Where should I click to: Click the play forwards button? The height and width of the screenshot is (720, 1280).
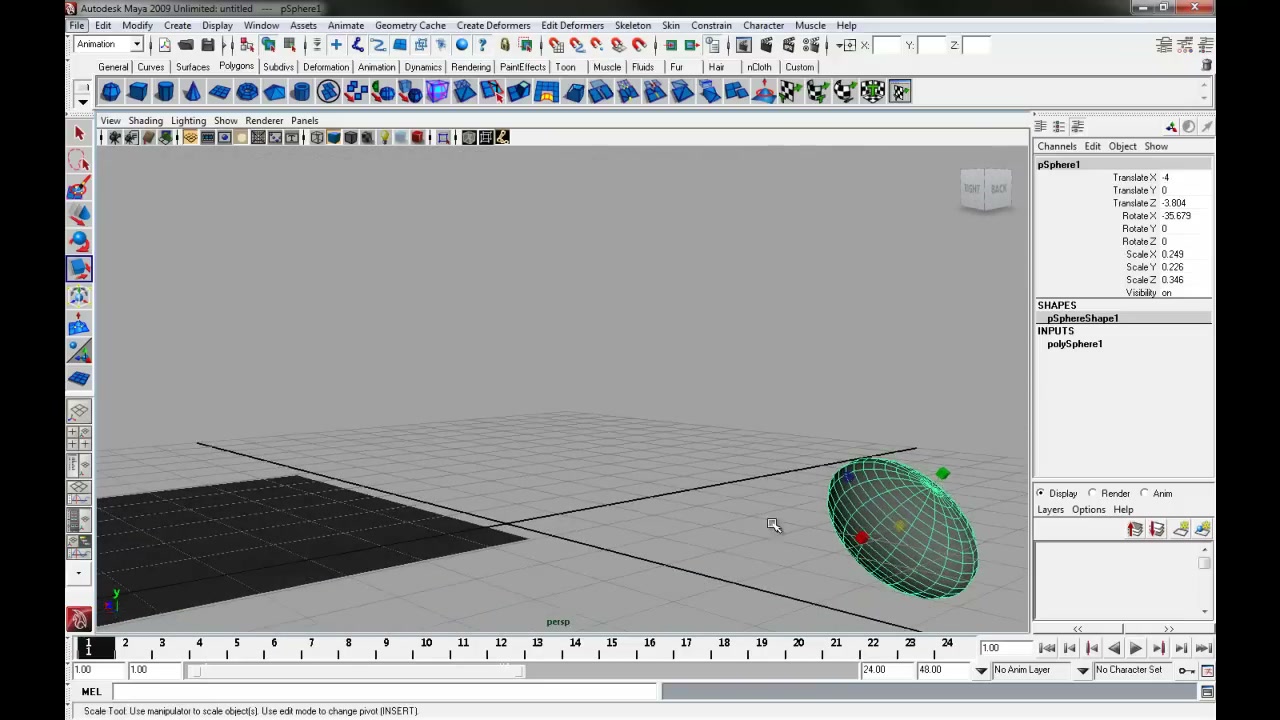(1136, 648)
